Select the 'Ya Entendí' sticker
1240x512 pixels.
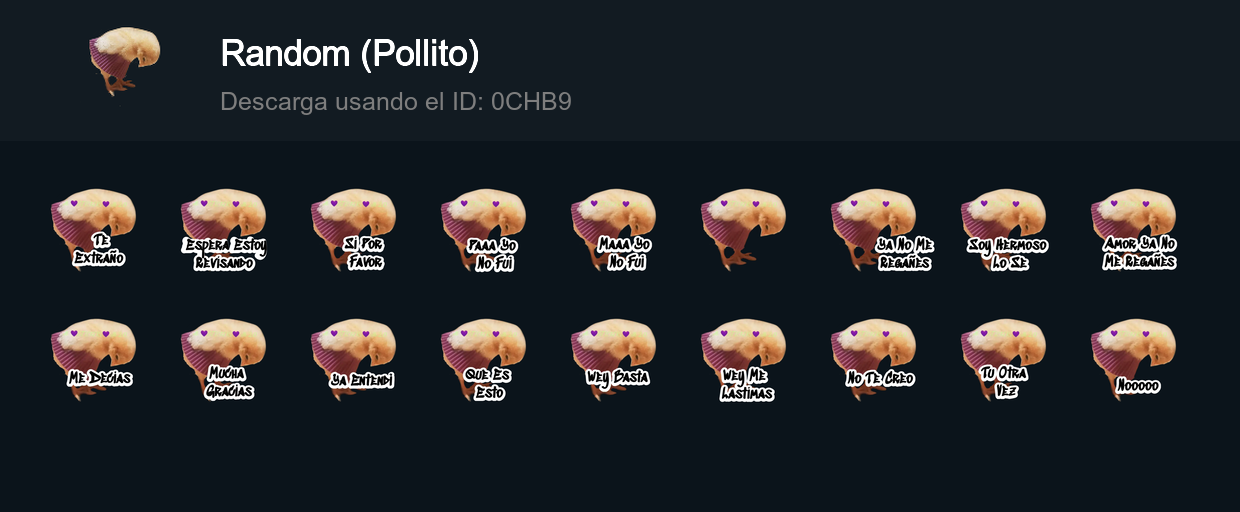(353, 360)
